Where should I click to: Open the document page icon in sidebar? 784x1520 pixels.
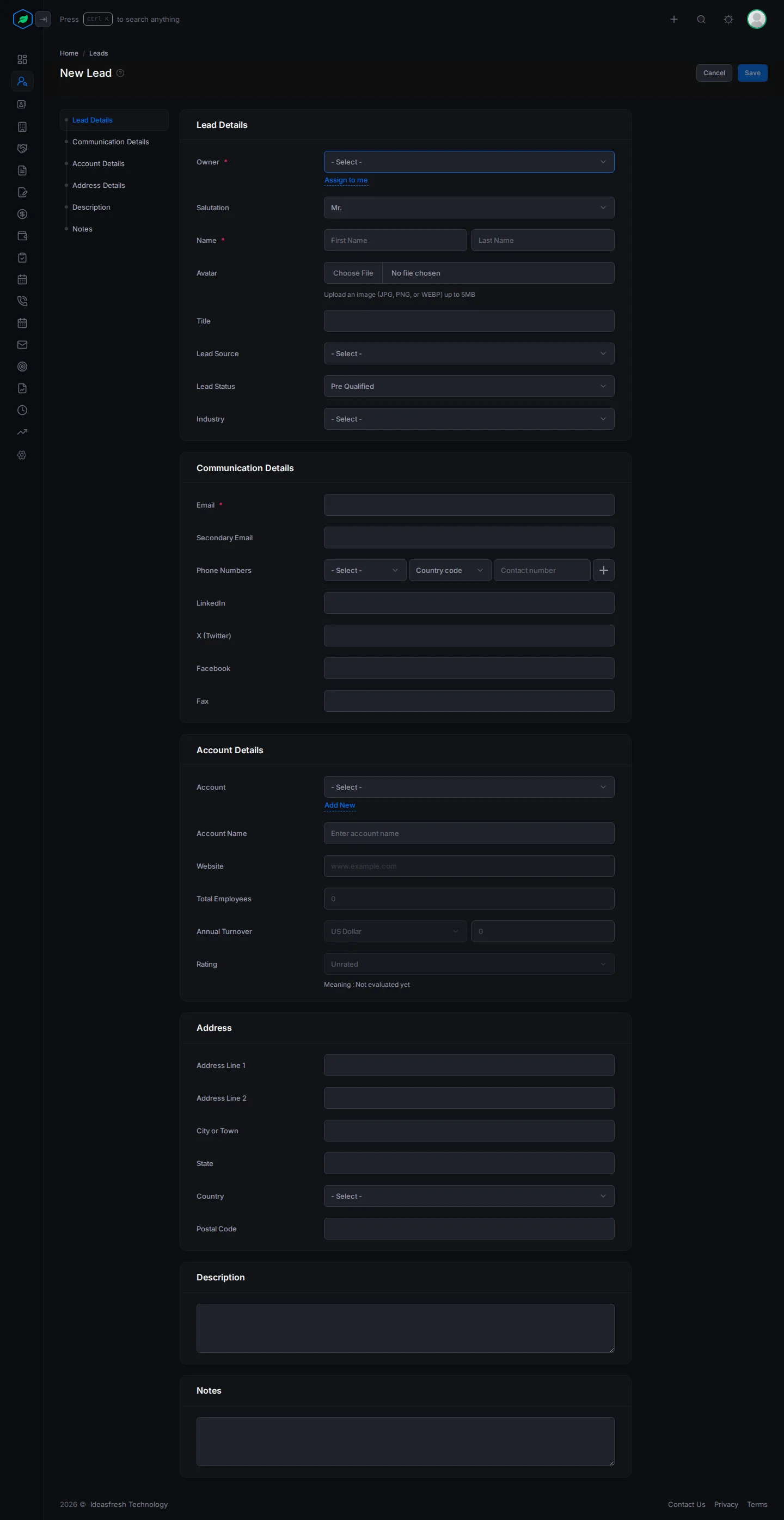(x=22, y=170)
